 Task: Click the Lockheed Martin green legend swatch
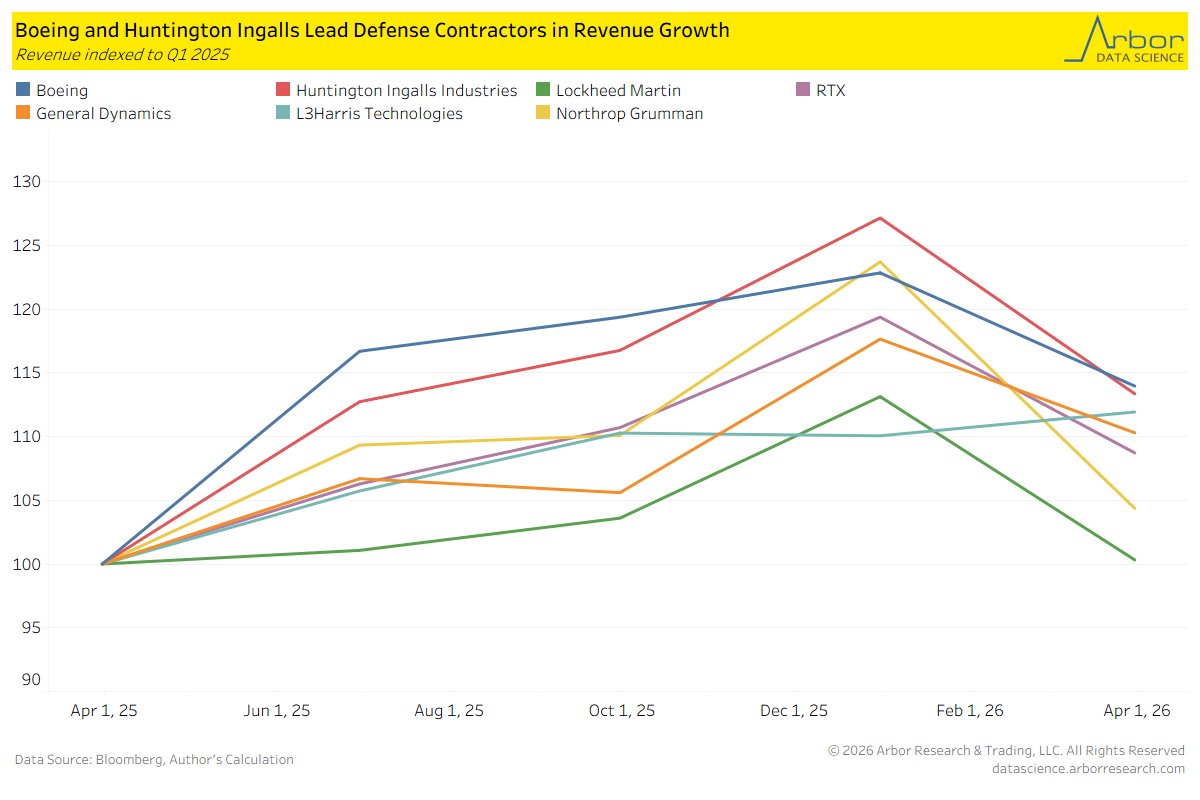[x=543, y=91]
